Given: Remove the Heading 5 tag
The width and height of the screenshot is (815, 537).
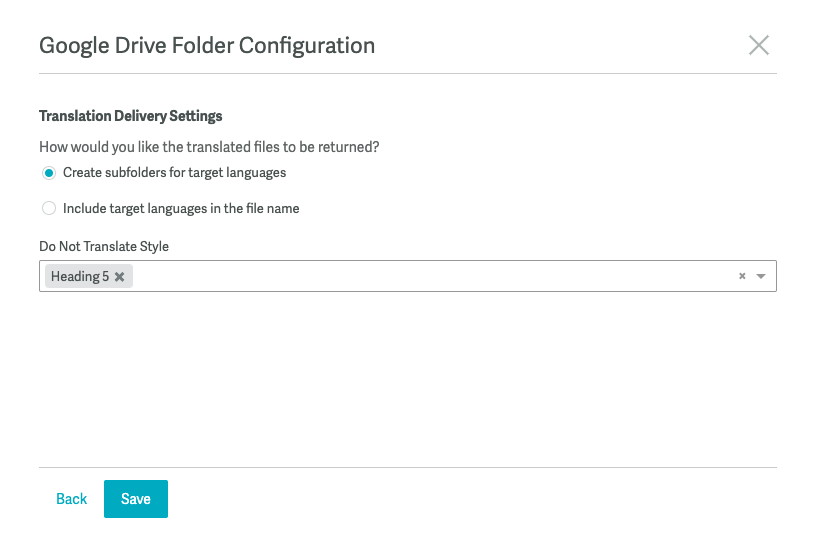Looking at the screenshot, I should point(120,277).
